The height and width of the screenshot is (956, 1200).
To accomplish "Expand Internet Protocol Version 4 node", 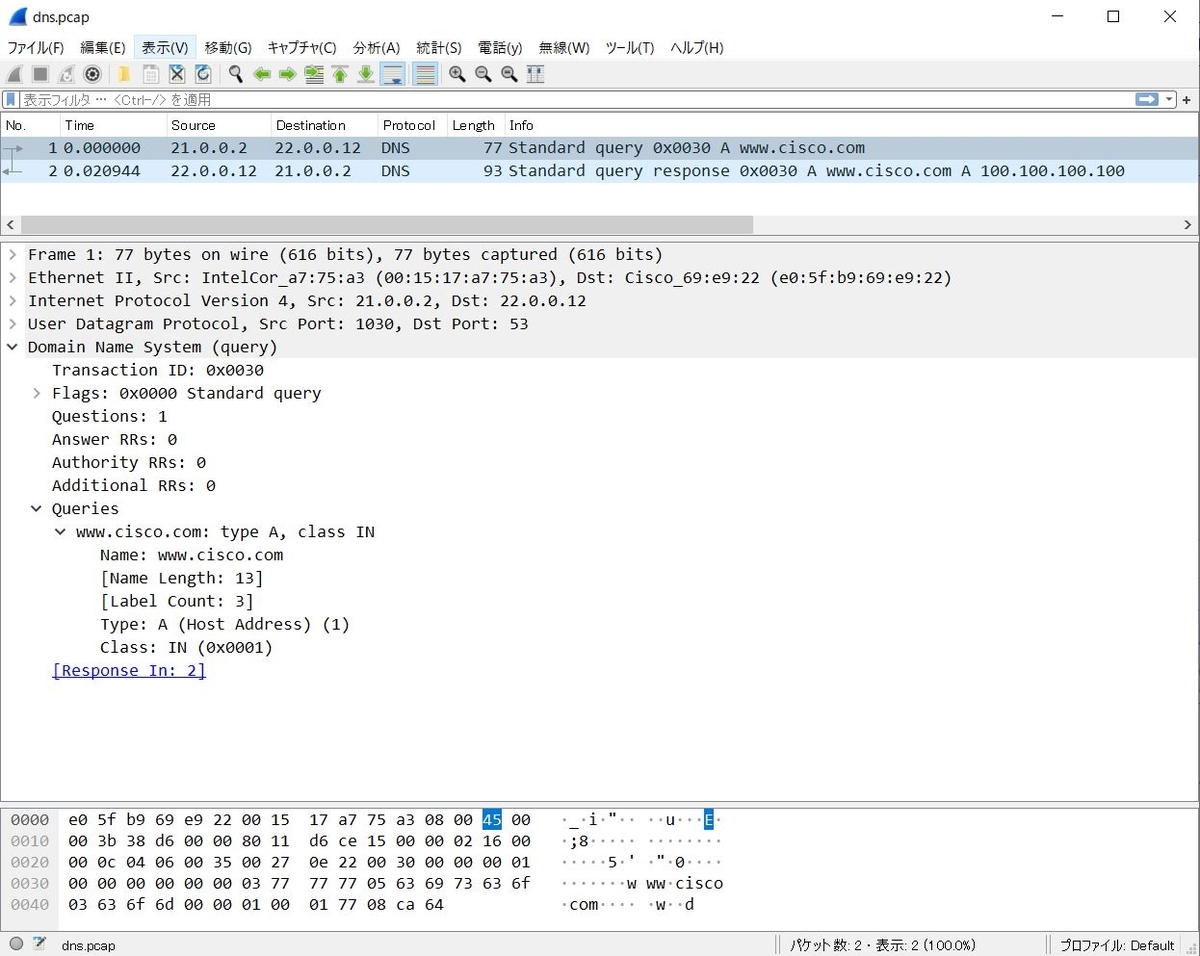I will click(13, 300).
